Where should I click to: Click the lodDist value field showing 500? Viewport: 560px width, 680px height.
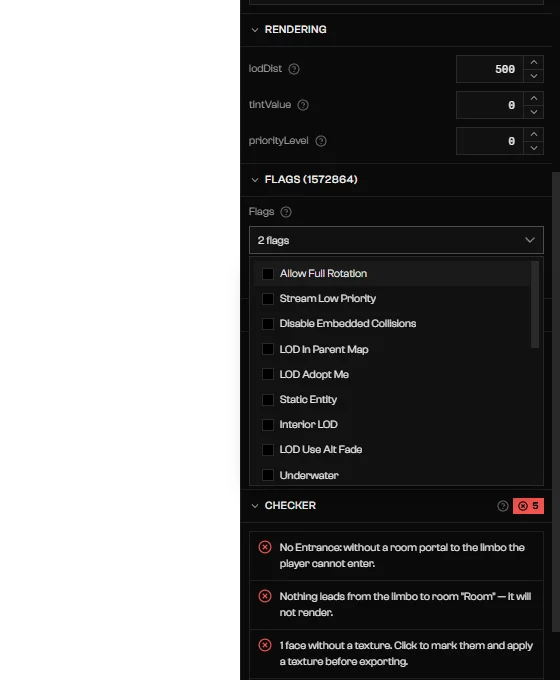[x=490, y=69]
